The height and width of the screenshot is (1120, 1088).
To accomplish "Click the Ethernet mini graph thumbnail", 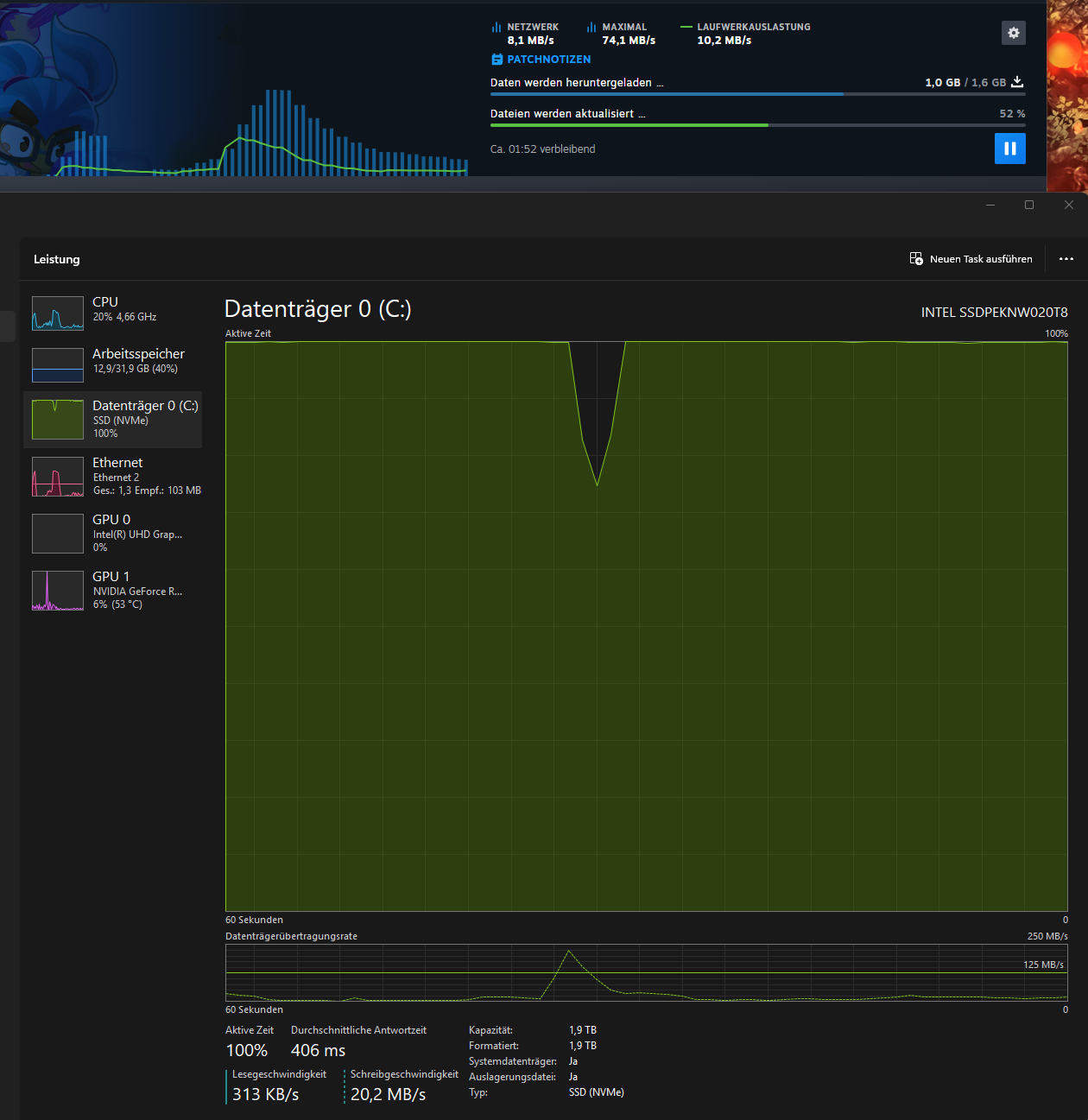I will coord(58,477).
